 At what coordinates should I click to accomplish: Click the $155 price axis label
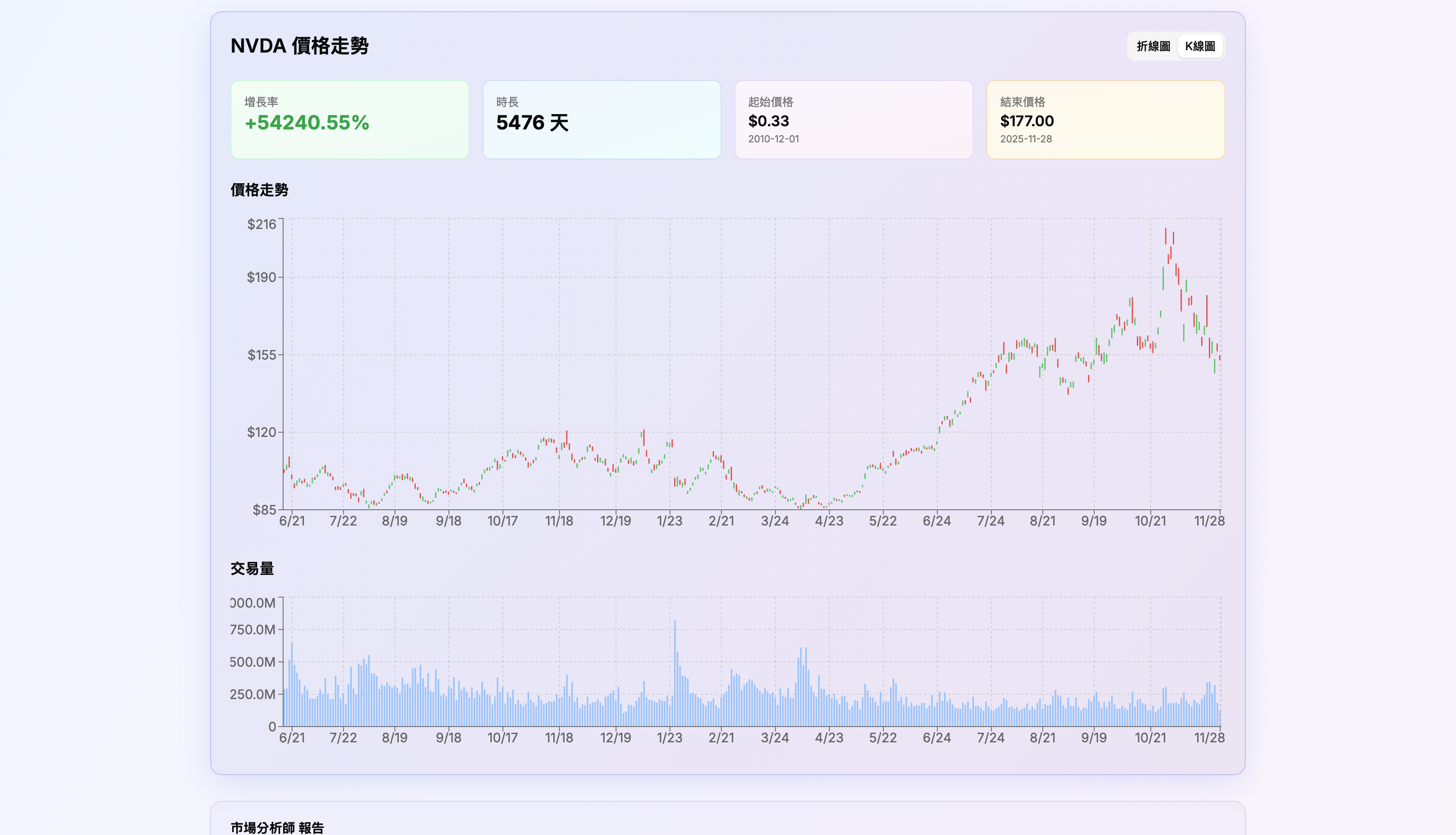point(261,355)
